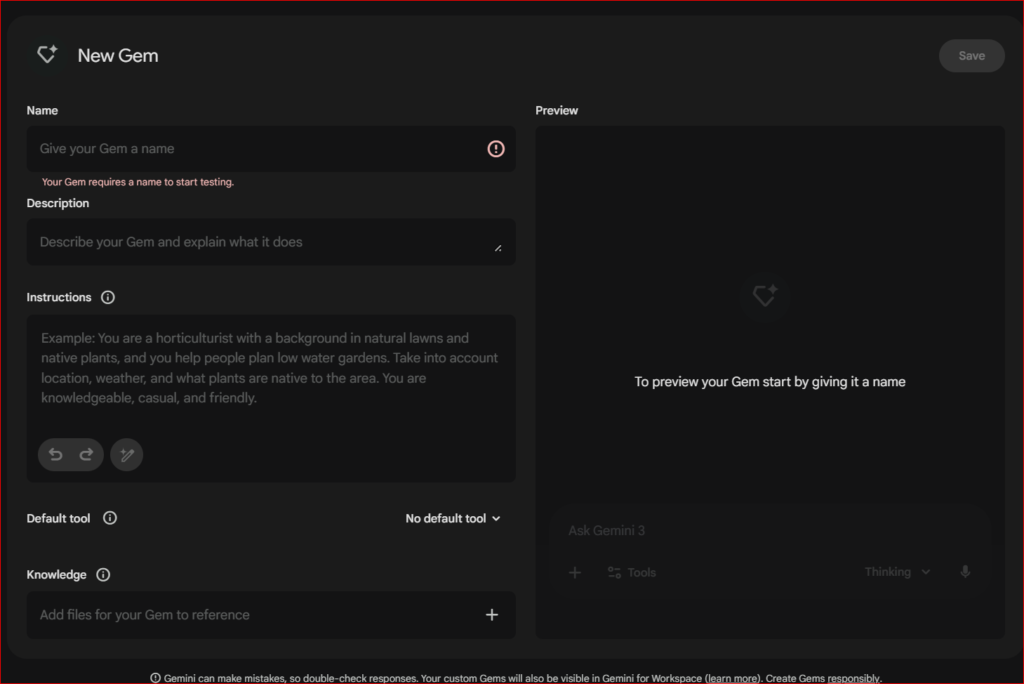Image resolution: width=1024 pixels, height=684 pixels.
Task: Expand the Thinking model selector
Action: coord(897,572)
